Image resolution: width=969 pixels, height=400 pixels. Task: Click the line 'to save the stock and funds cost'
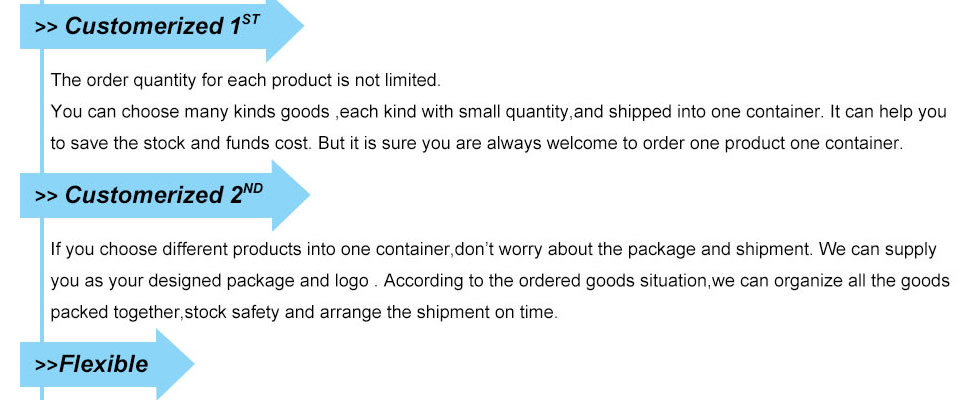476,144
